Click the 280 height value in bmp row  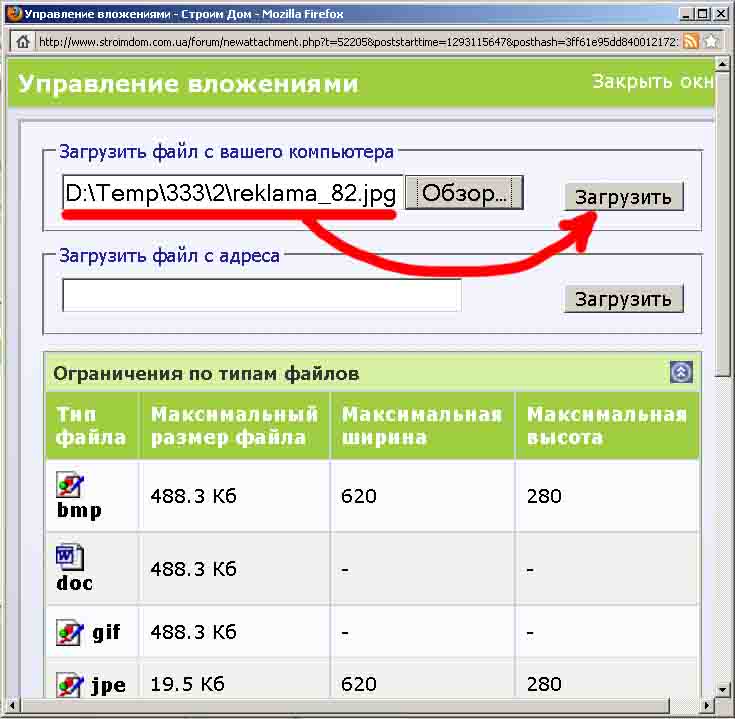544,496
